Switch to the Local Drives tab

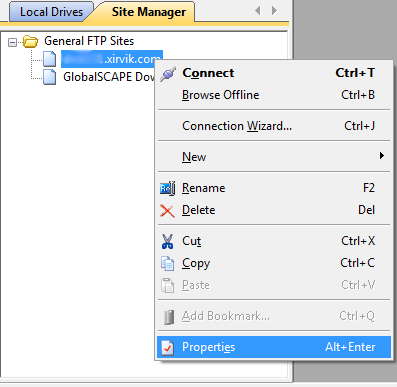[x=51, y=12]
